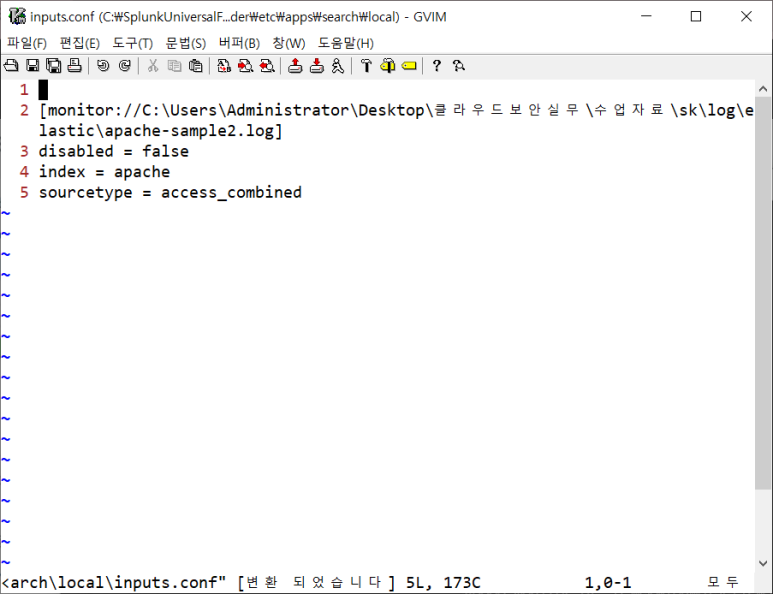Click line number 1

tap(24, 90)
